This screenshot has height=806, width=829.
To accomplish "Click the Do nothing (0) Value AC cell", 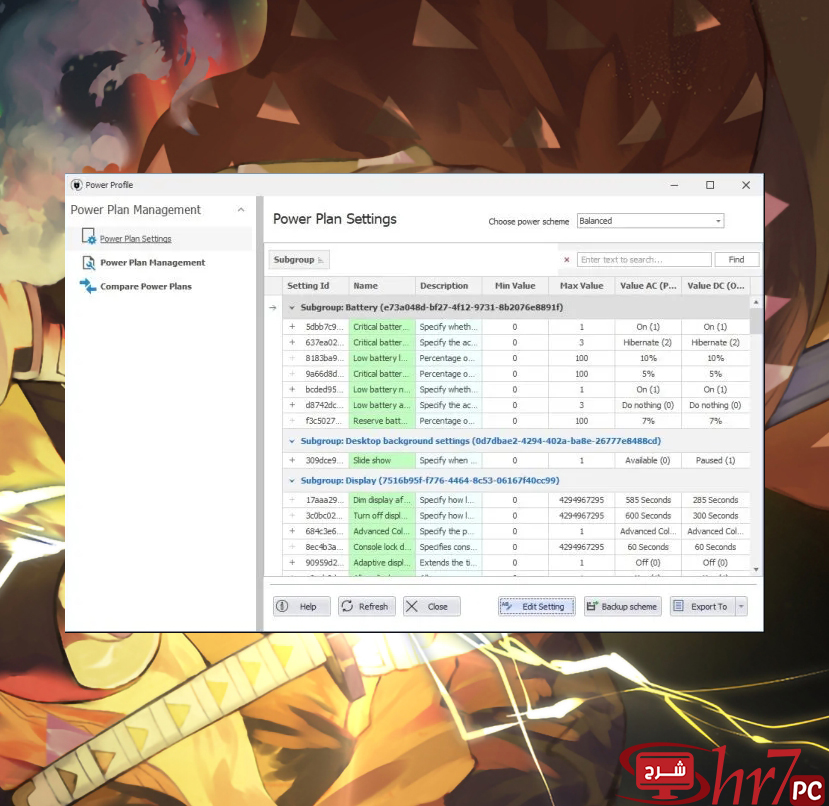I will (648, 405).
